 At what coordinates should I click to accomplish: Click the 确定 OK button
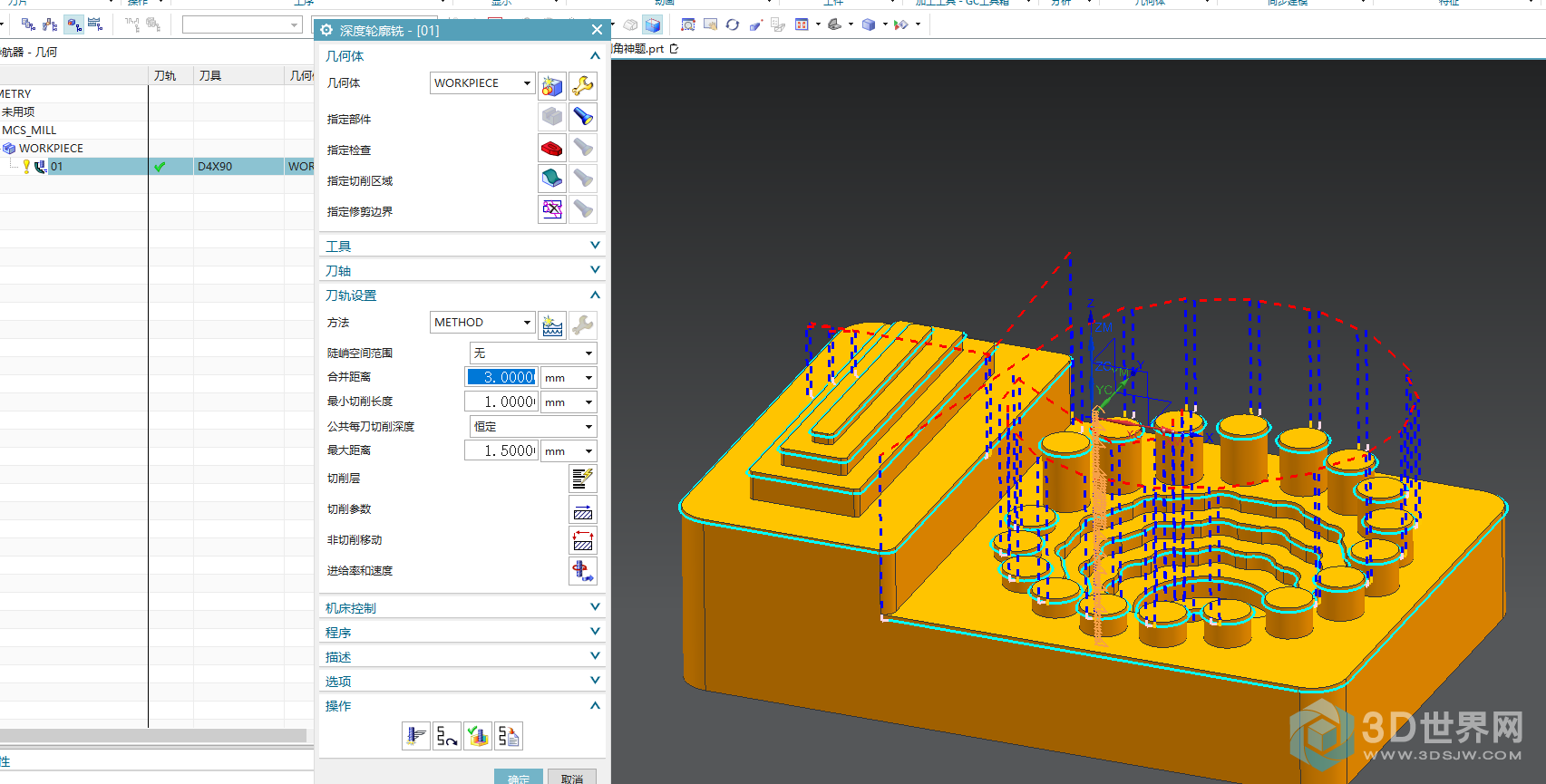519,777
